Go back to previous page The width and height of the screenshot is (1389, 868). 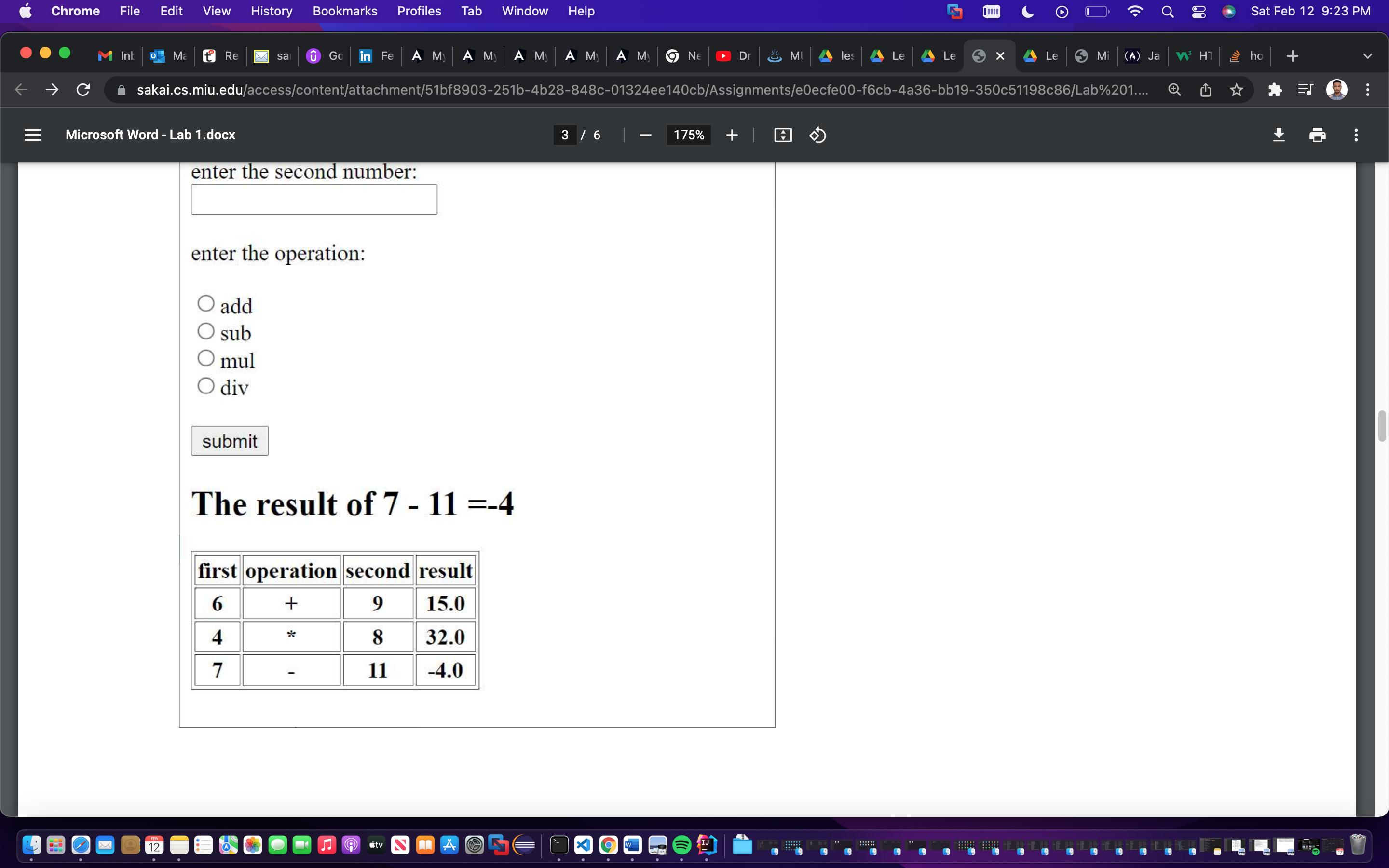21,90
